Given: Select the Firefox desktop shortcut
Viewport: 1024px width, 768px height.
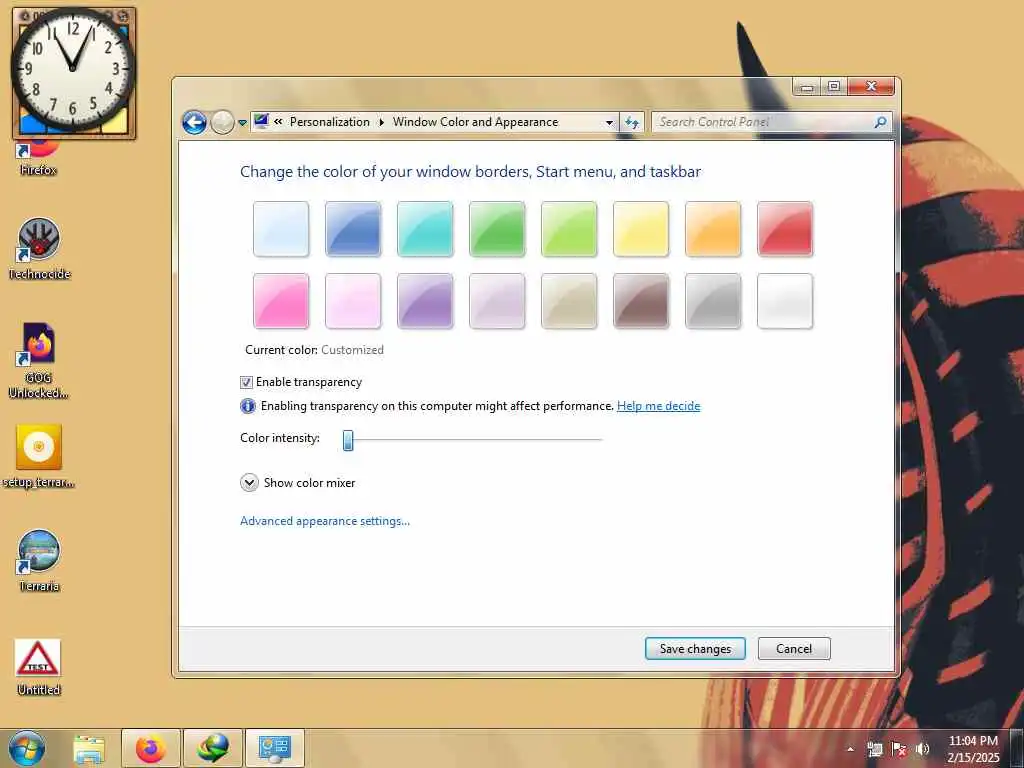Looking at the screenshot, I should click(x=39, y=157).
